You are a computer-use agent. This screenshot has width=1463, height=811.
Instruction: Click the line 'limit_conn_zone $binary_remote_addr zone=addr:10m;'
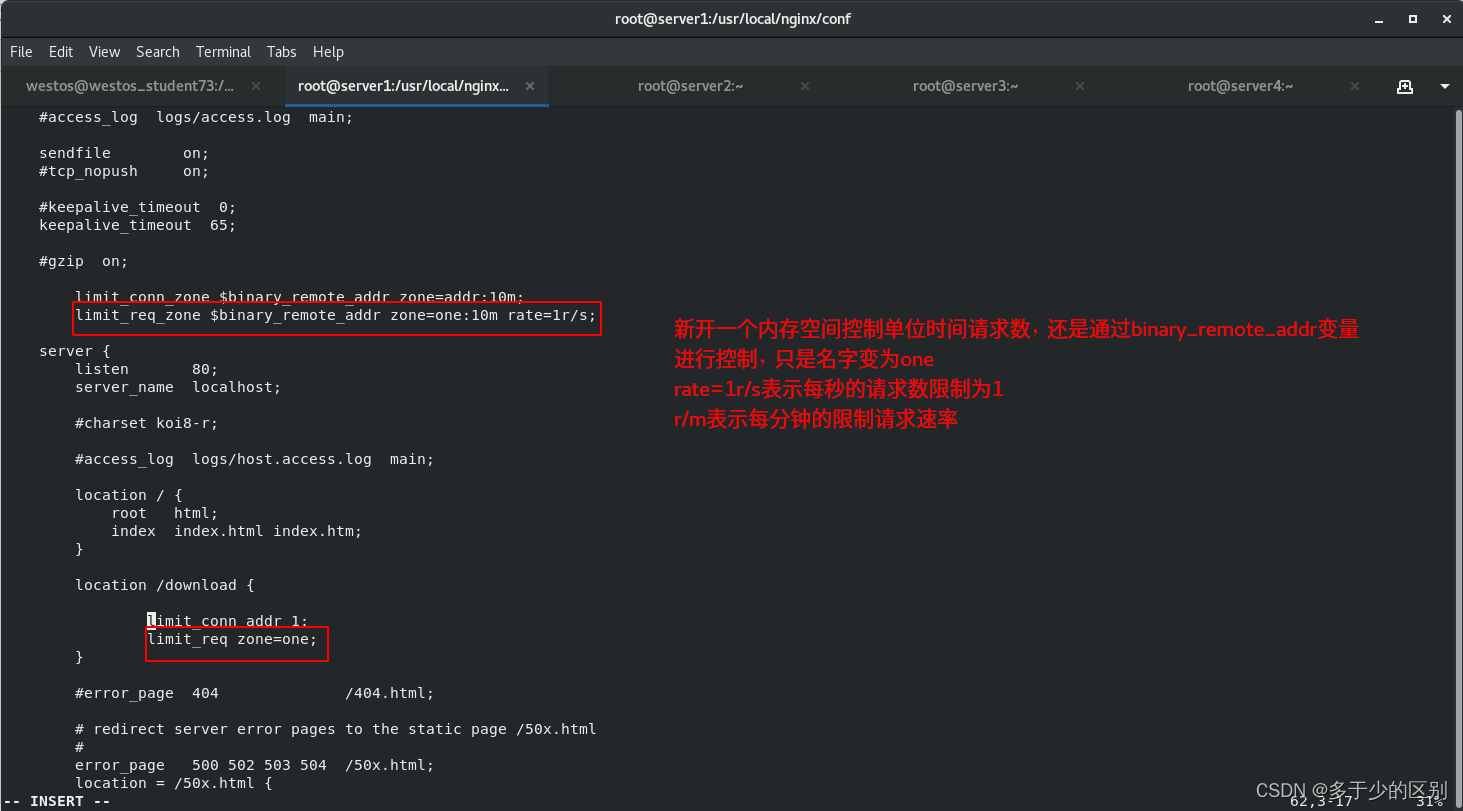(300, 297)
